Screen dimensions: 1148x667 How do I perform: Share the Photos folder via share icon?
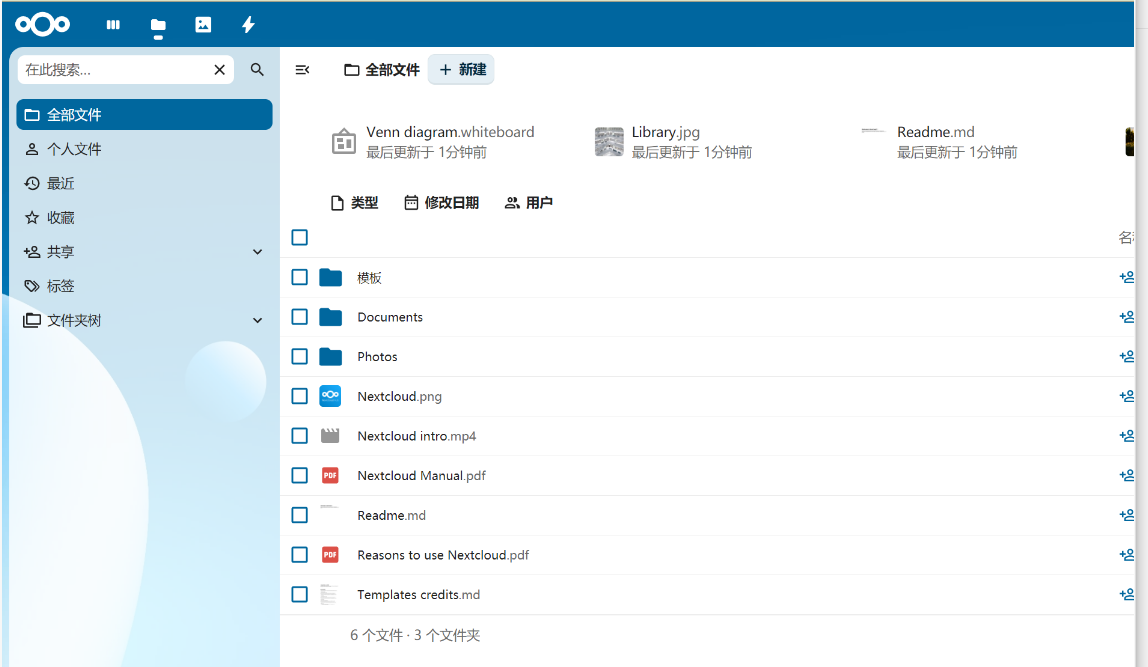point(1127,356)
